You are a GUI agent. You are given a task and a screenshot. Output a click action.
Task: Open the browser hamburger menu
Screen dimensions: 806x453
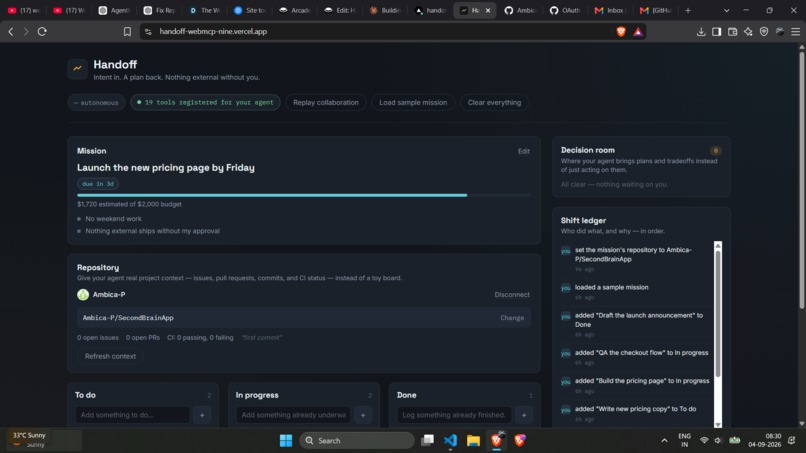[x=795, y=32]
